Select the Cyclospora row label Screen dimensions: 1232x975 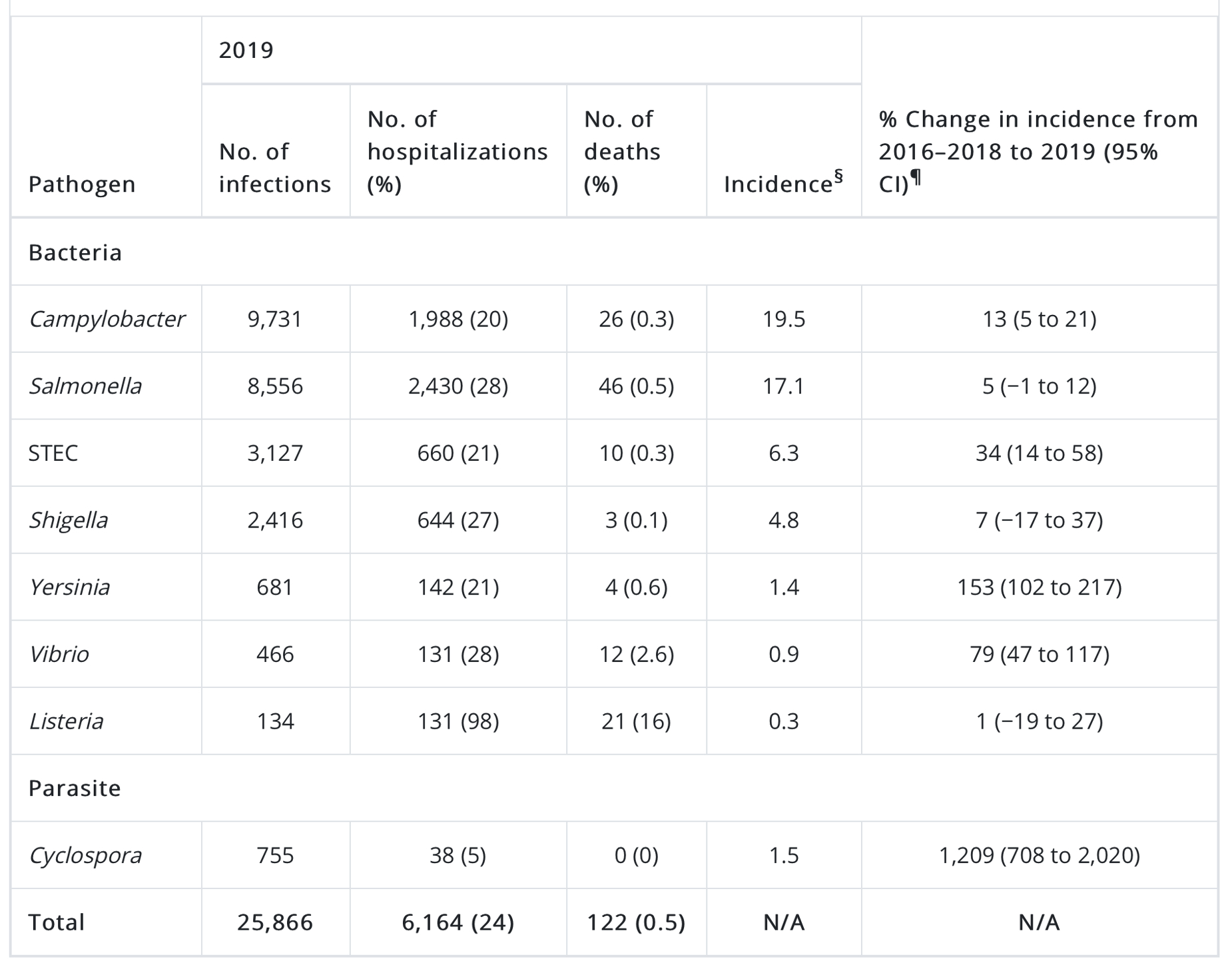(85, 856)
